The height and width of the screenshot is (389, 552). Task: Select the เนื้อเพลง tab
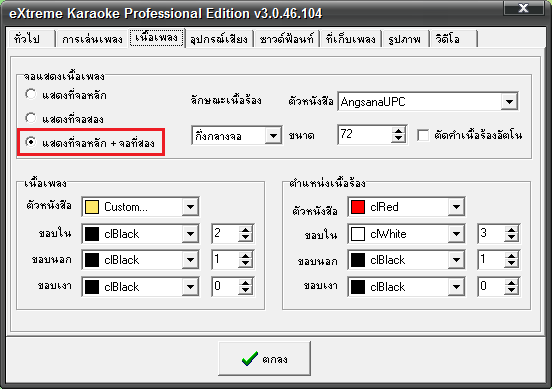(157, 37)
